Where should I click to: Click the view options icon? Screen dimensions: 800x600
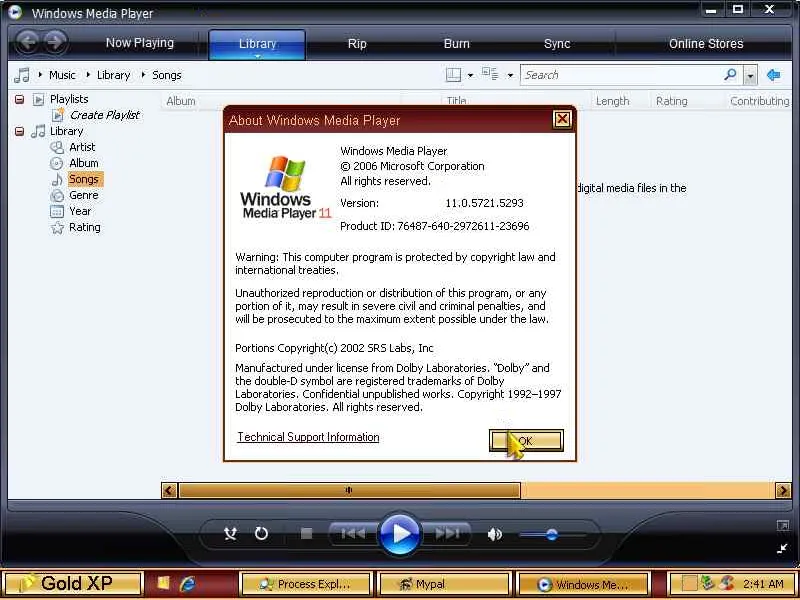(x=490, y=74)
